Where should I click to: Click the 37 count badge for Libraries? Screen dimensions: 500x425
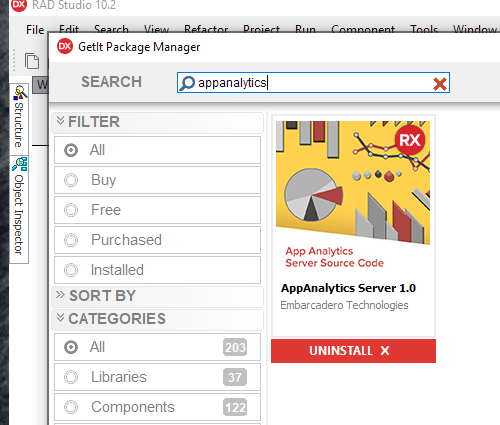tap(235, 377)
